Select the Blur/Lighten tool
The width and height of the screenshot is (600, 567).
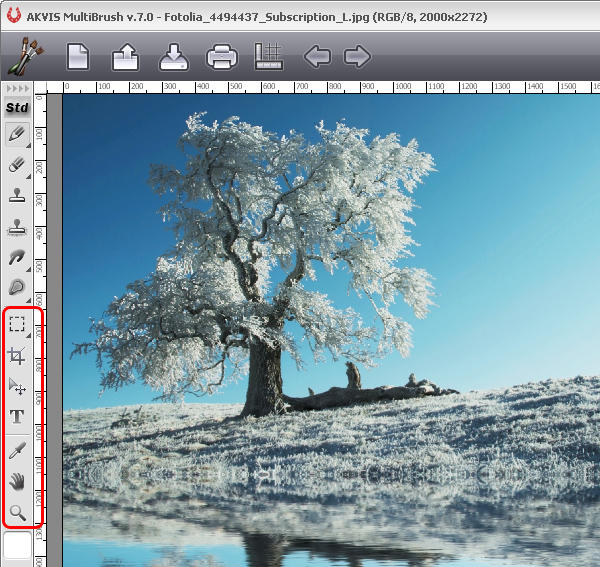(17, 287)
